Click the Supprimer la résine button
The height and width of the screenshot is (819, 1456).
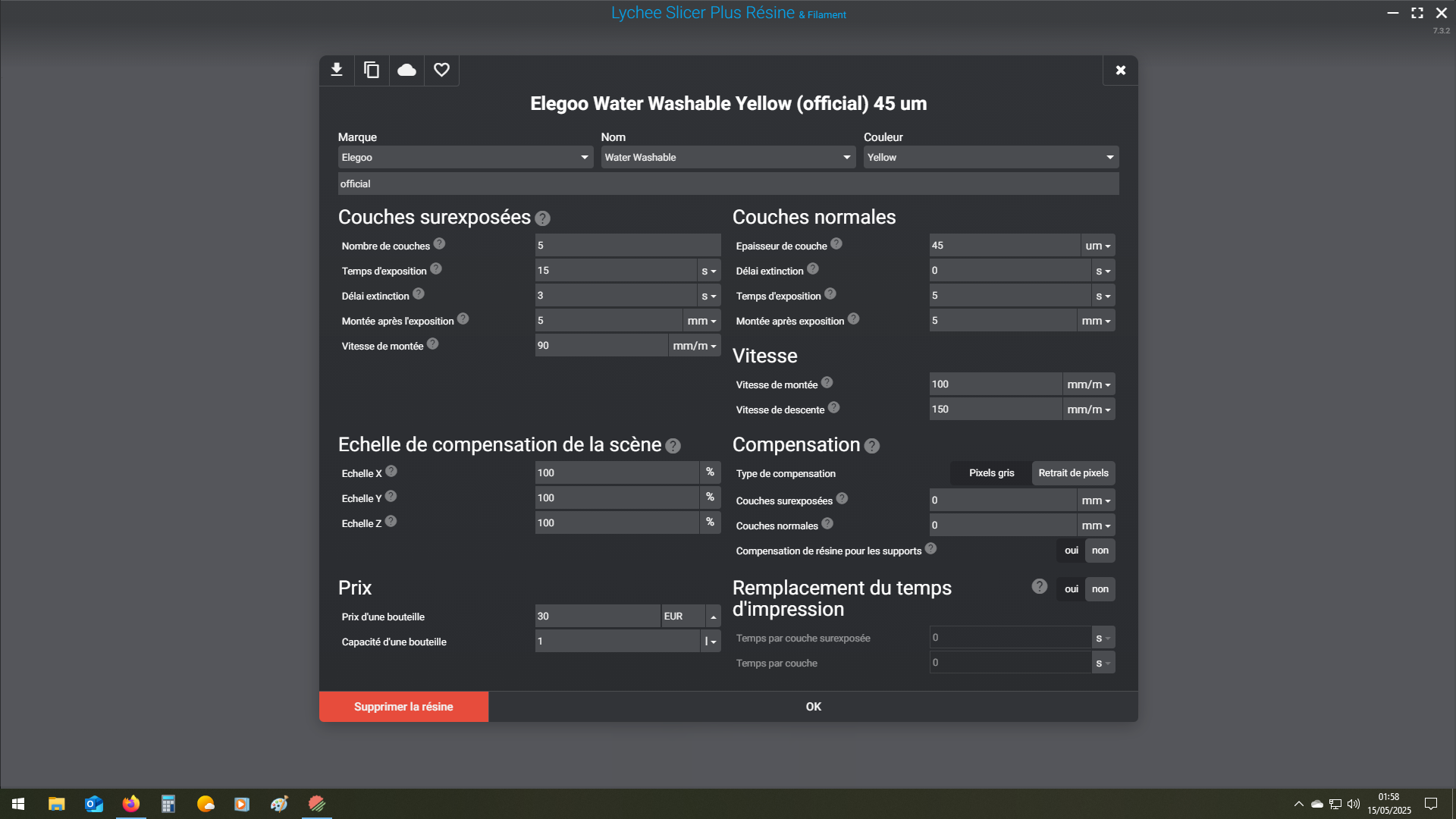(x=403, y=707)
